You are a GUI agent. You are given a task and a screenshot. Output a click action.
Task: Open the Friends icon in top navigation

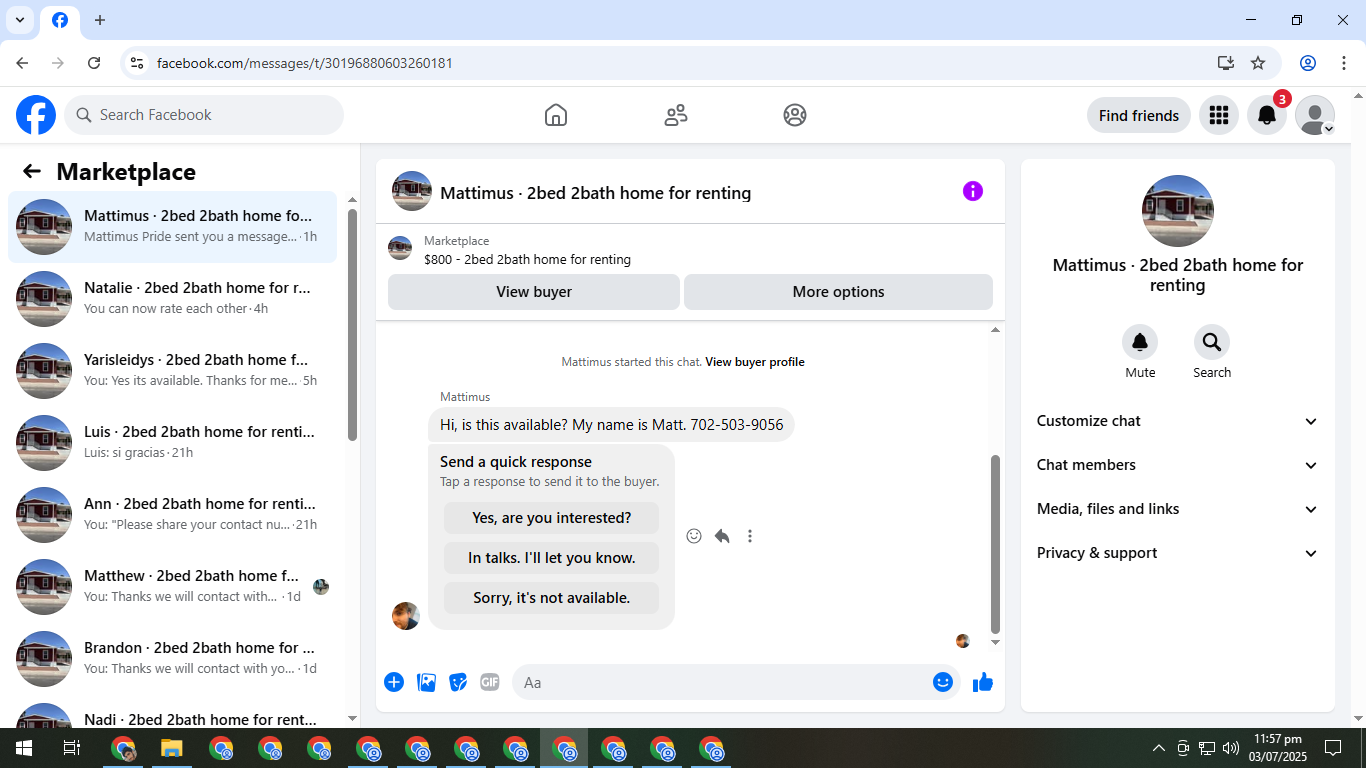[x=676, y=115]
